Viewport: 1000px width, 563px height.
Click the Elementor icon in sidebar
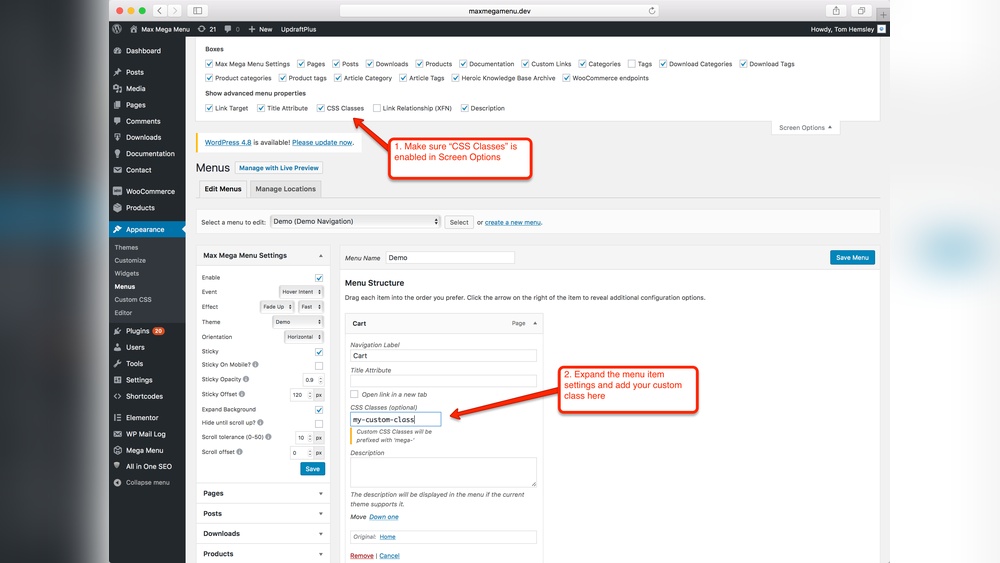(117, 418)
